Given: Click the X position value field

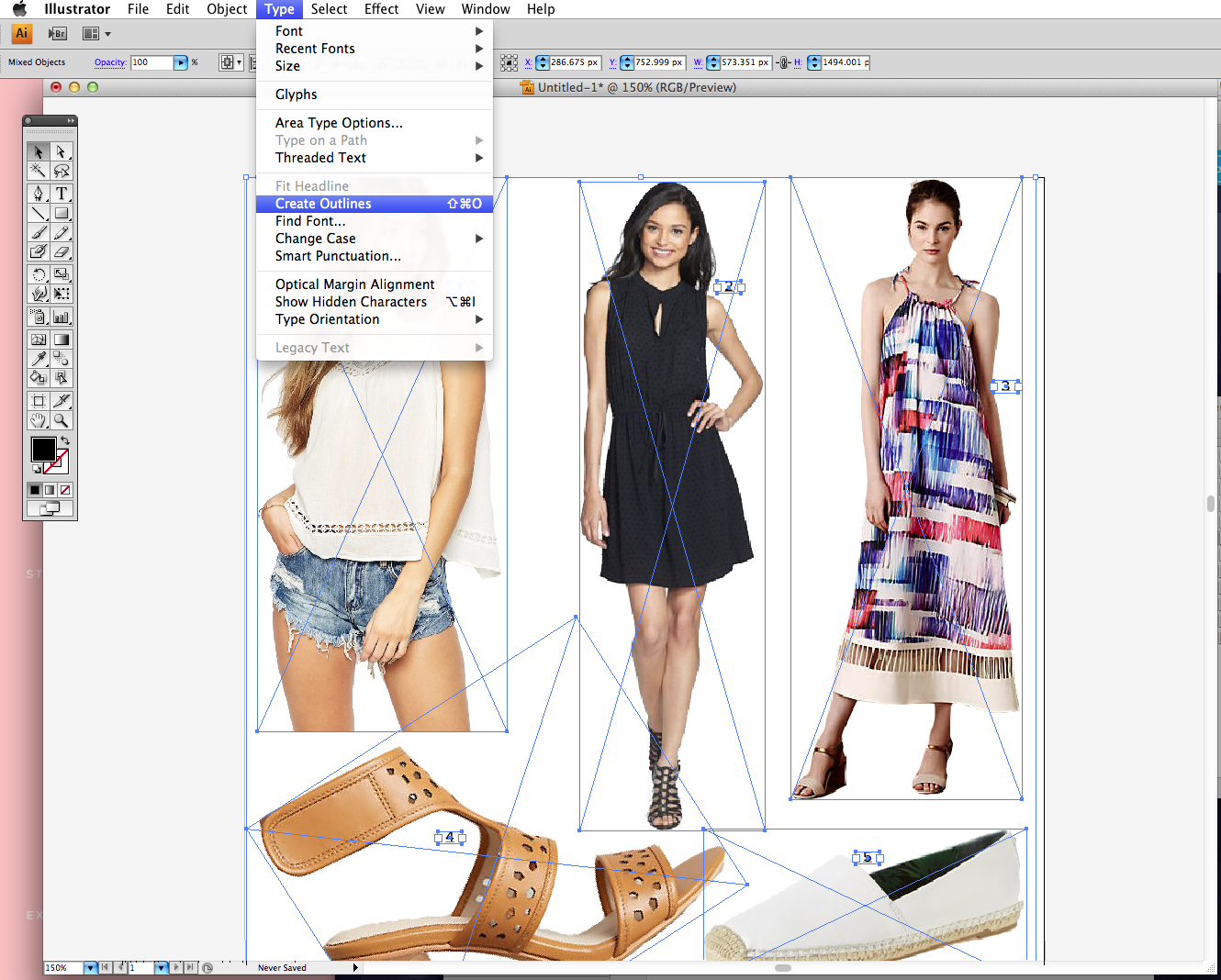Looking at the screenshot, I should point(575,62).
